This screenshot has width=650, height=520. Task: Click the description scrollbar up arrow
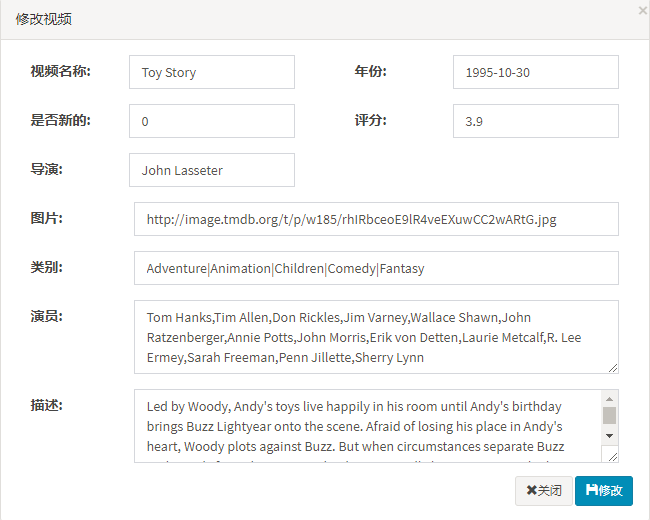609,398
